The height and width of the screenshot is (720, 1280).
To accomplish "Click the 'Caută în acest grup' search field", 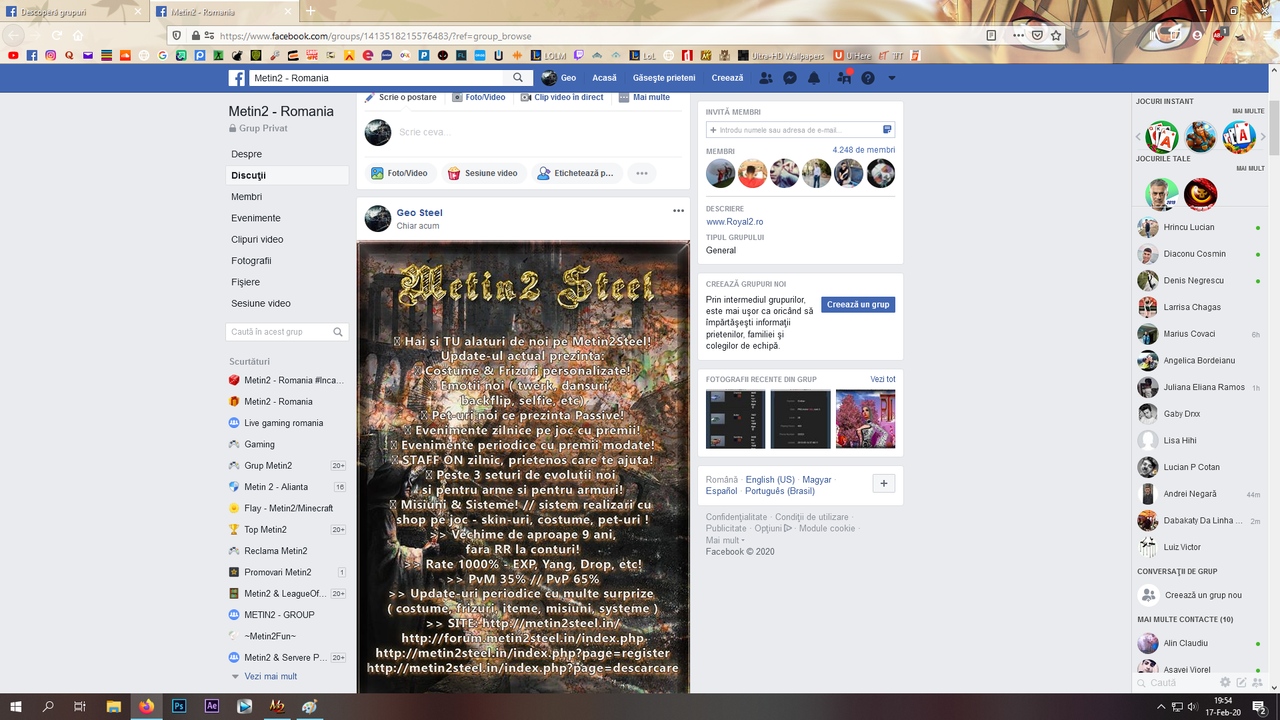I will 287,332.
